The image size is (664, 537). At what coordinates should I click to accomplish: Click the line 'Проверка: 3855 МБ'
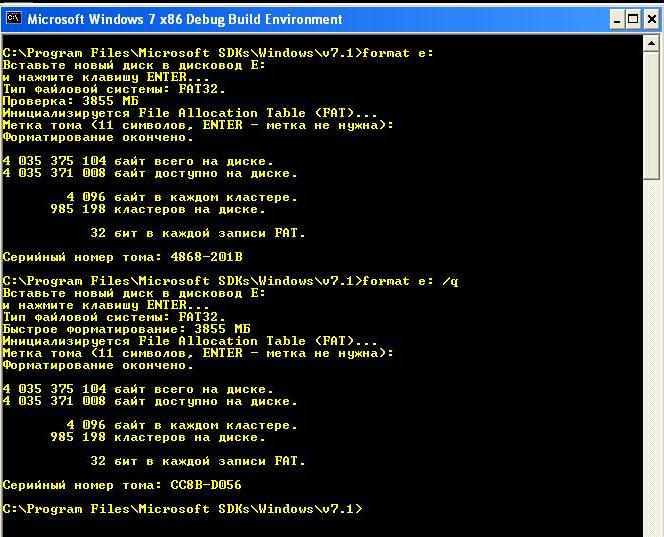coord(71,101)
